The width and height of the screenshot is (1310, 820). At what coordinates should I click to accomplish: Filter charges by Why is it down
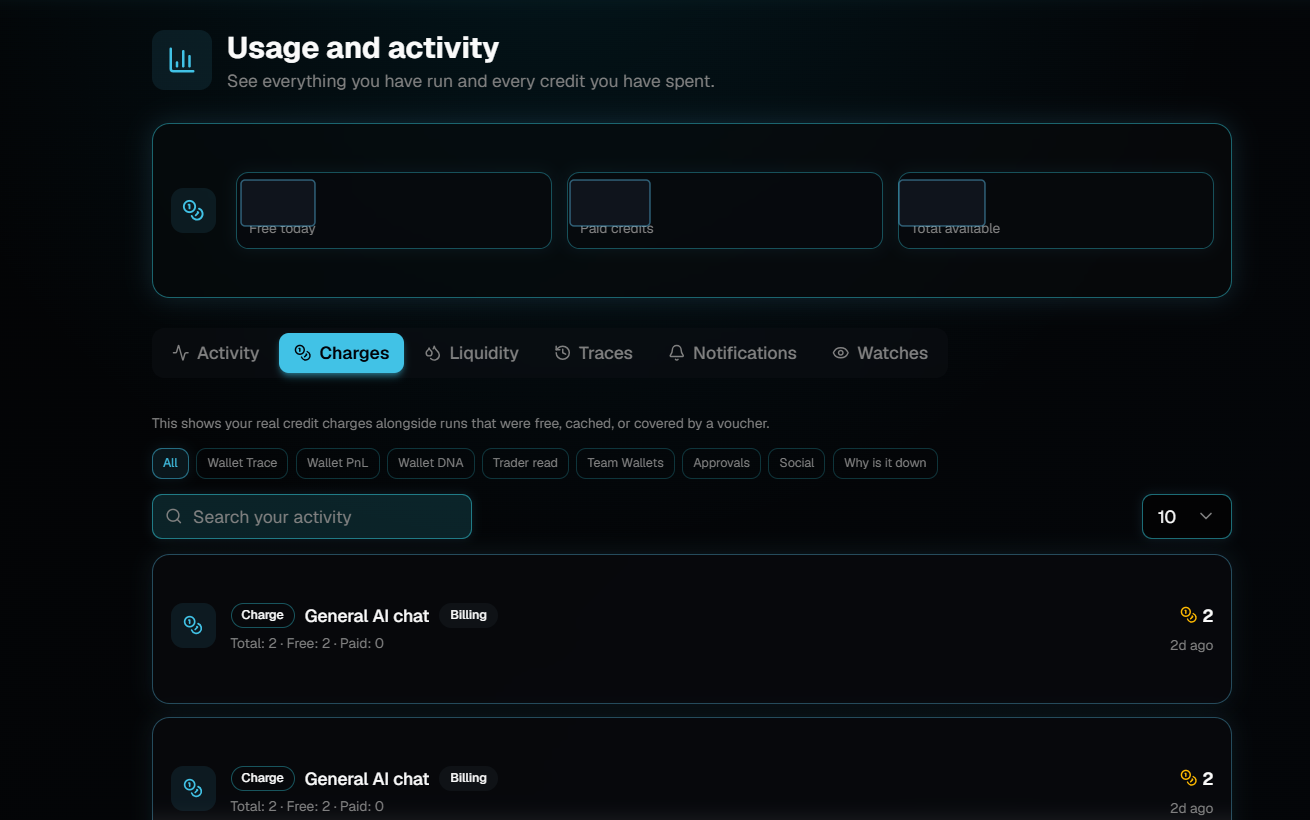885,463
